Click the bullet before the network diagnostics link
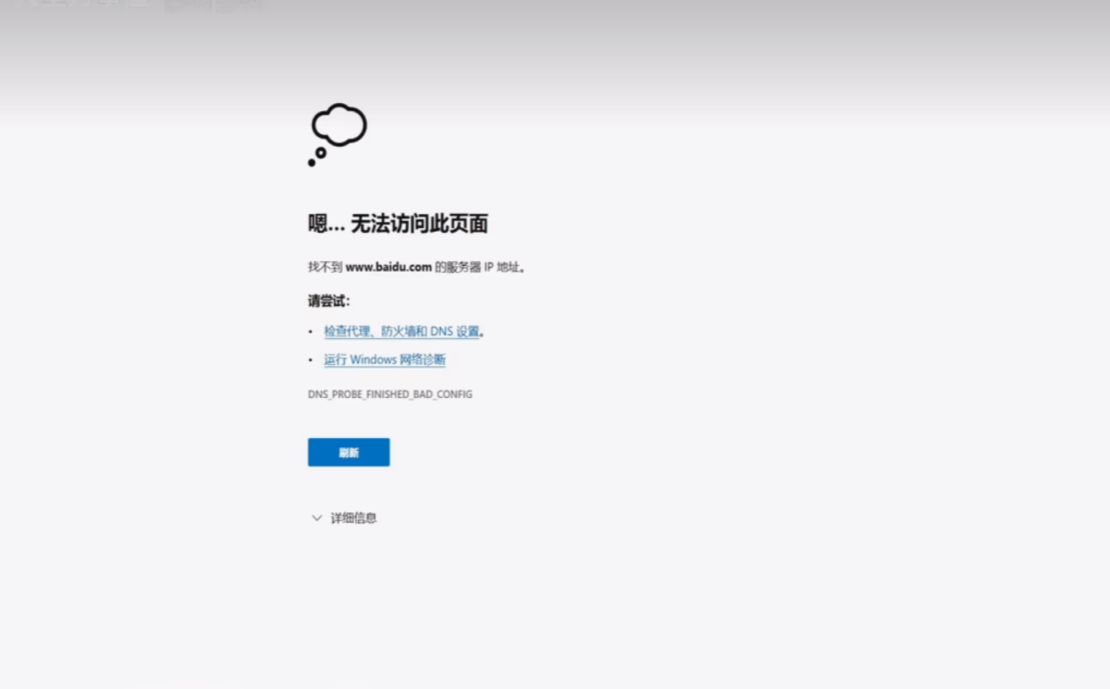The height and width of the screenshot is (689, 1110). click(311, 360)
